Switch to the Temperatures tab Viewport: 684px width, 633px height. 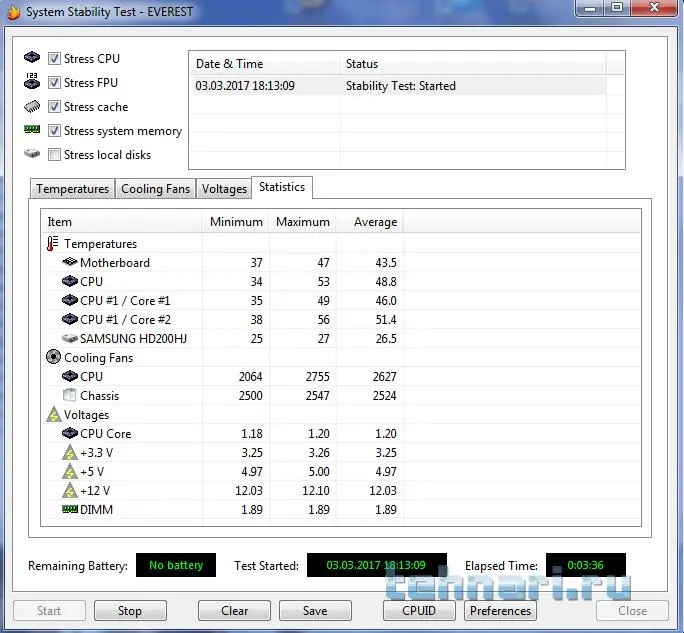tap(72, 188)
